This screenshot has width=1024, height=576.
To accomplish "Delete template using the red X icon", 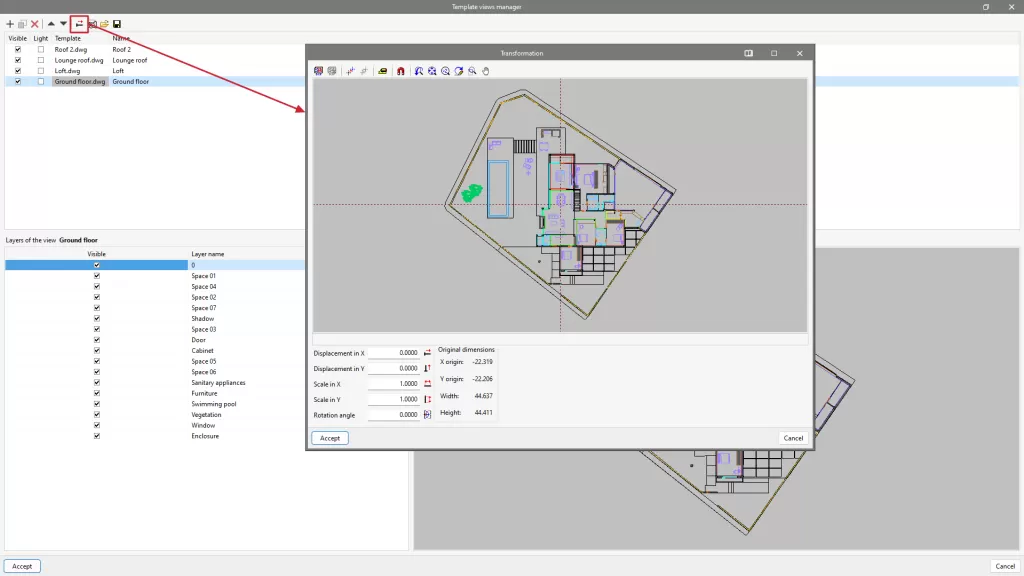I will click(x=35, y=24).
